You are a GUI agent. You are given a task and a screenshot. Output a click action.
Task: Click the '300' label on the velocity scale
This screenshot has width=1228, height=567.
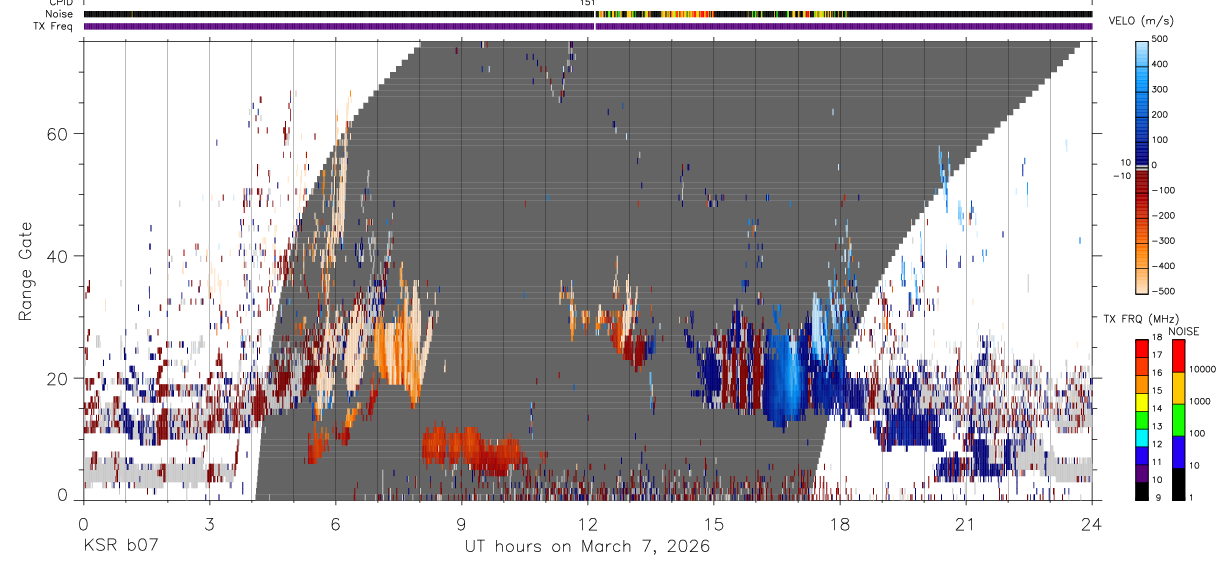click(1160, 89)
